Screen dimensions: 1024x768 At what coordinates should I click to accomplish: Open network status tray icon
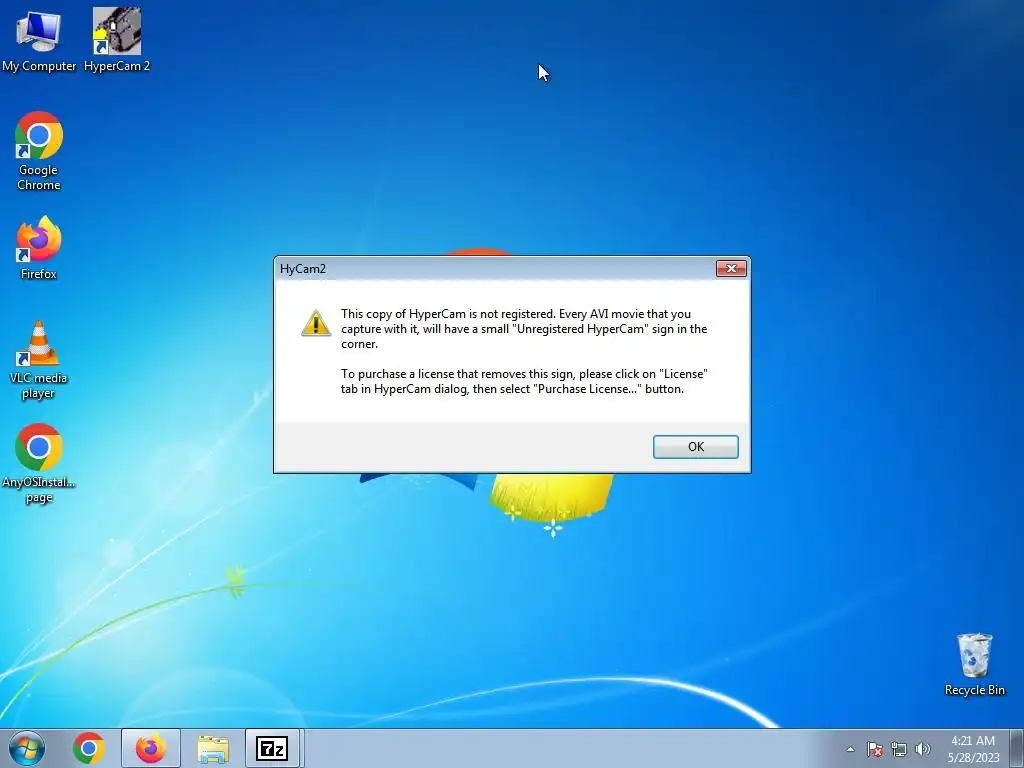[x=899, y=749]
